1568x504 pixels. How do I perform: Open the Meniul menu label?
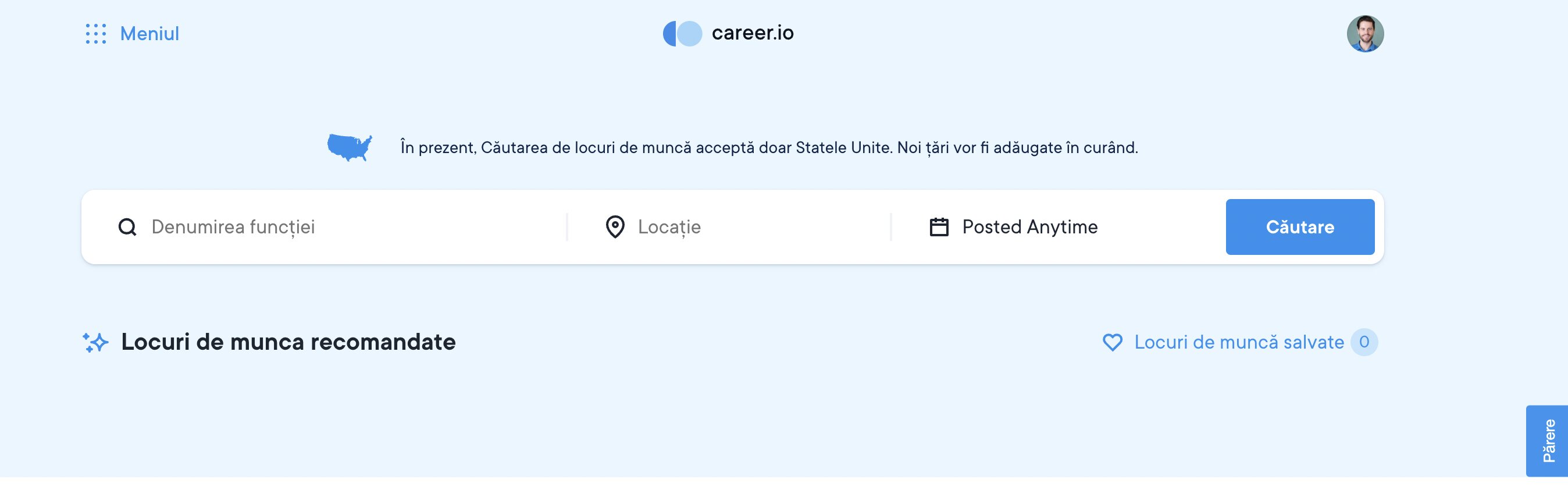coord(149,34)
